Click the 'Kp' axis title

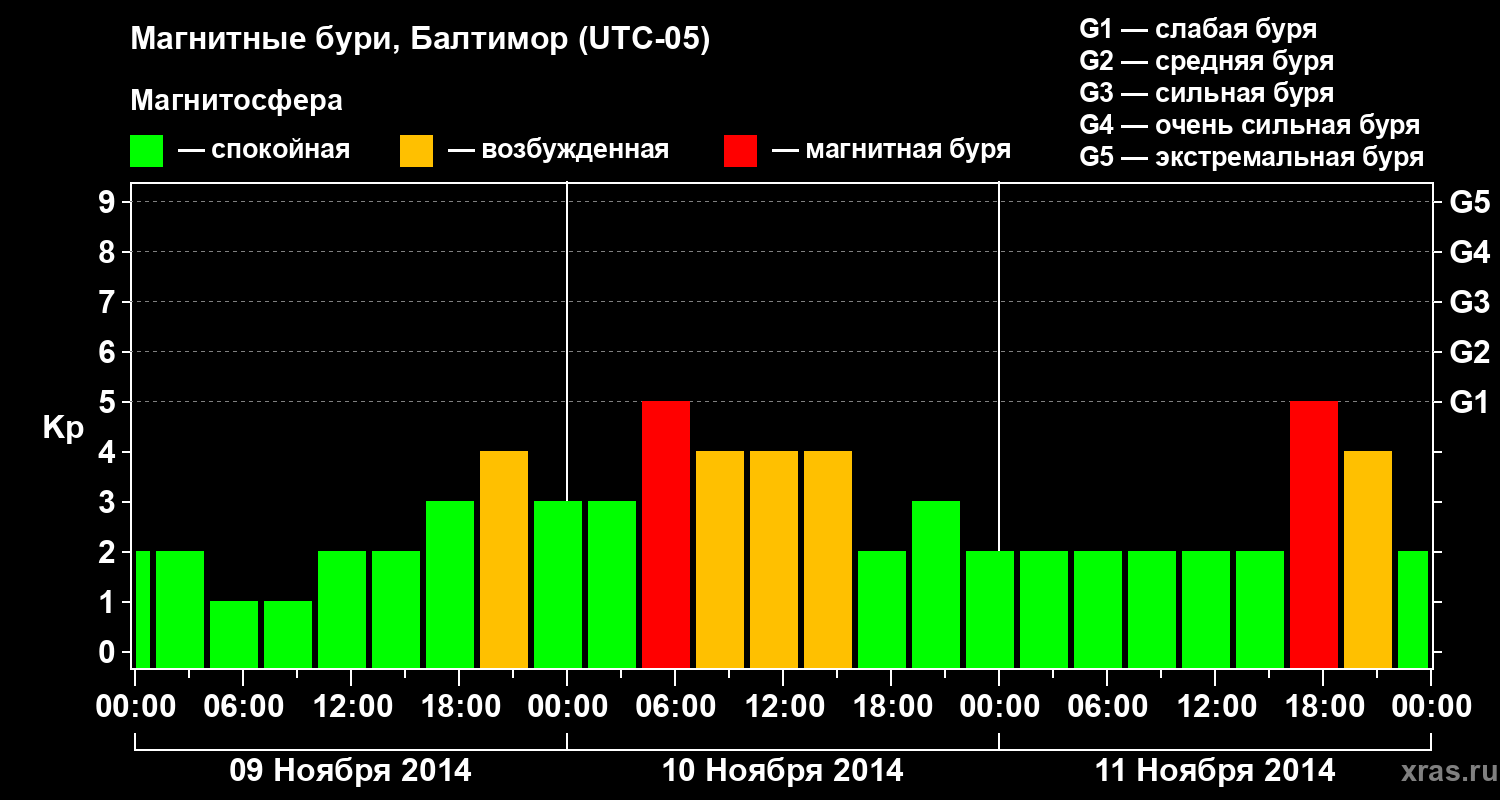click(63, 429)
